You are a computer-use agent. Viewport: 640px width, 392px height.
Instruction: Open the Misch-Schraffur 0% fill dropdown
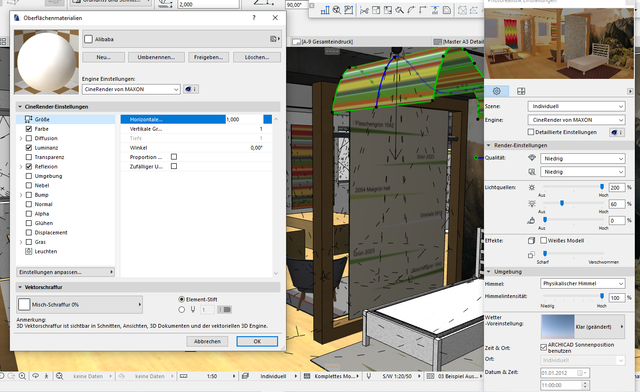click(x=80, y=305)
